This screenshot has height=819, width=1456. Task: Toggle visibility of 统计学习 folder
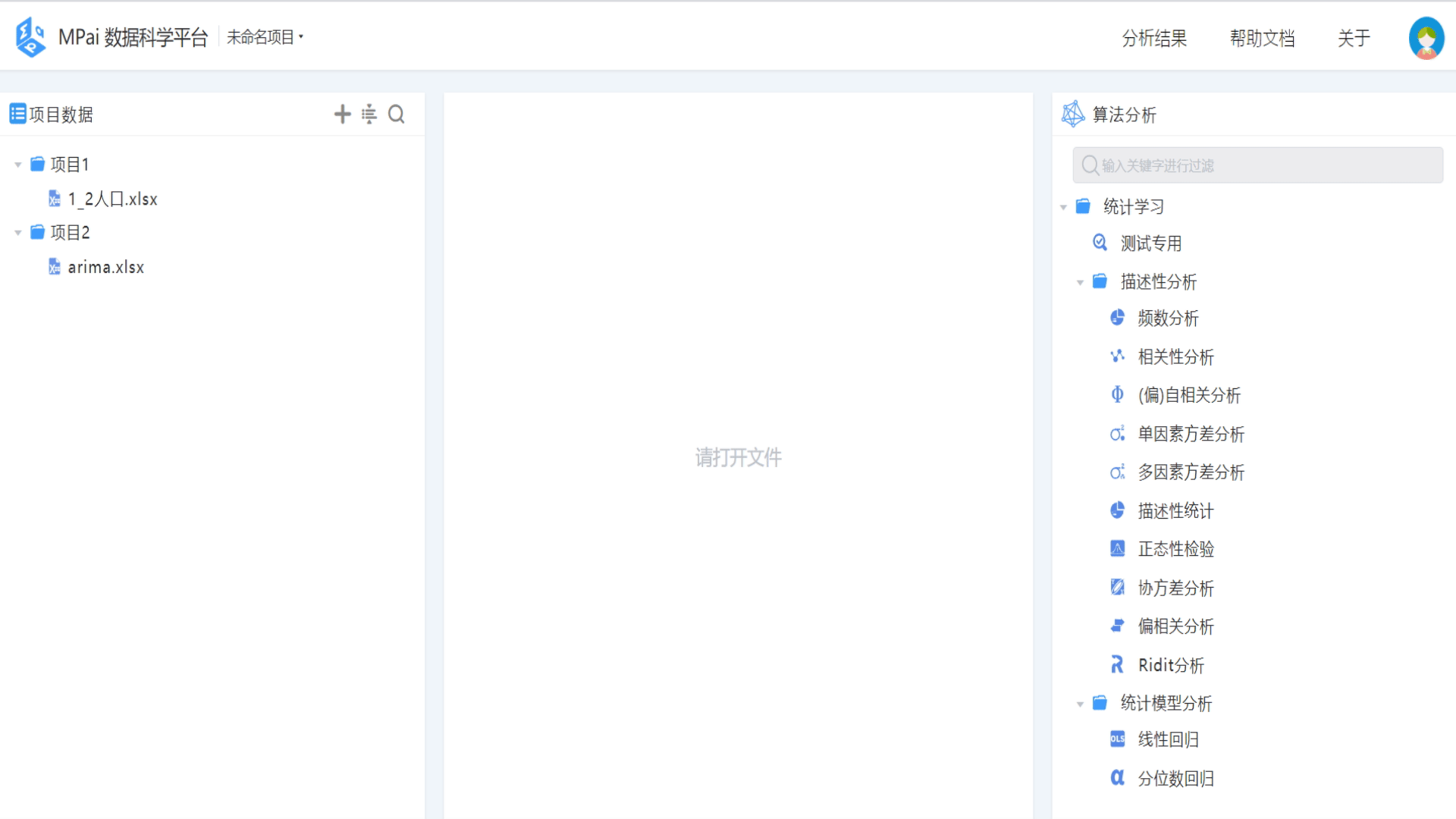pyautogui.click(x=1066, y=207)
